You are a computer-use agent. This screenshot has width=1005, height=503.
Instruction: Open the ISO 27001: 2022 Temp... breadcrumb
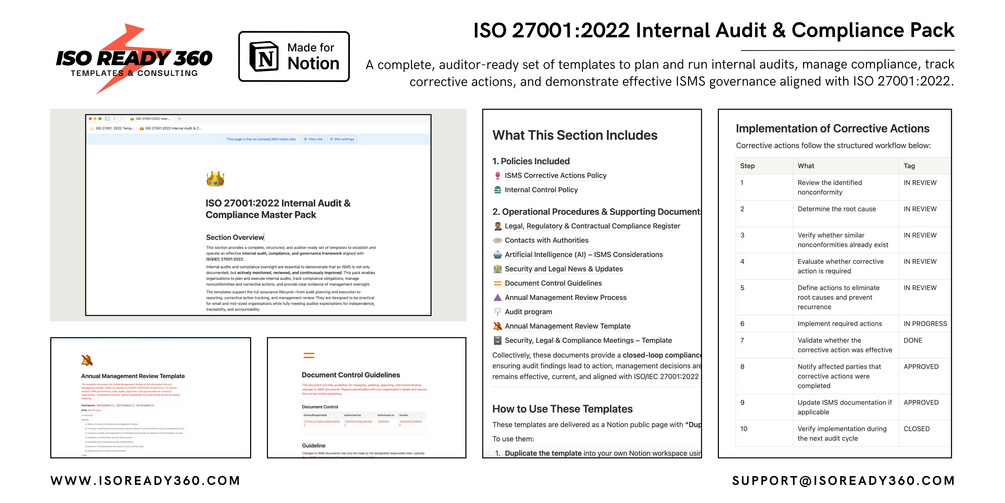pos(112,128)
